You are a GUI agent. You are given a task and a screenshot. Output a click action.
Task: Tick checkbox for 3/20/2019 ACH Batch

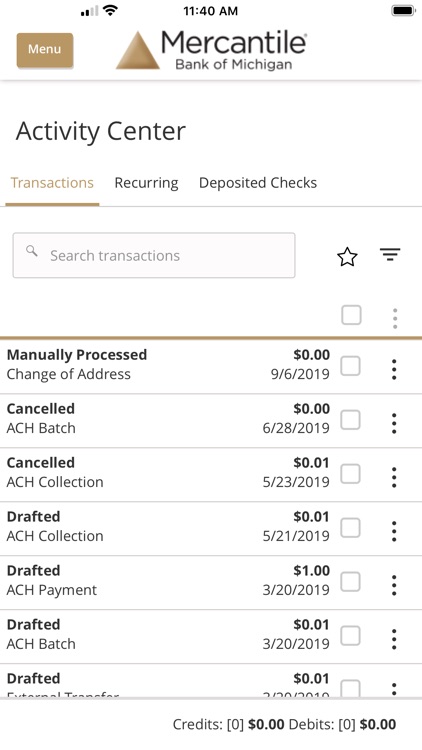coord(350,636)
